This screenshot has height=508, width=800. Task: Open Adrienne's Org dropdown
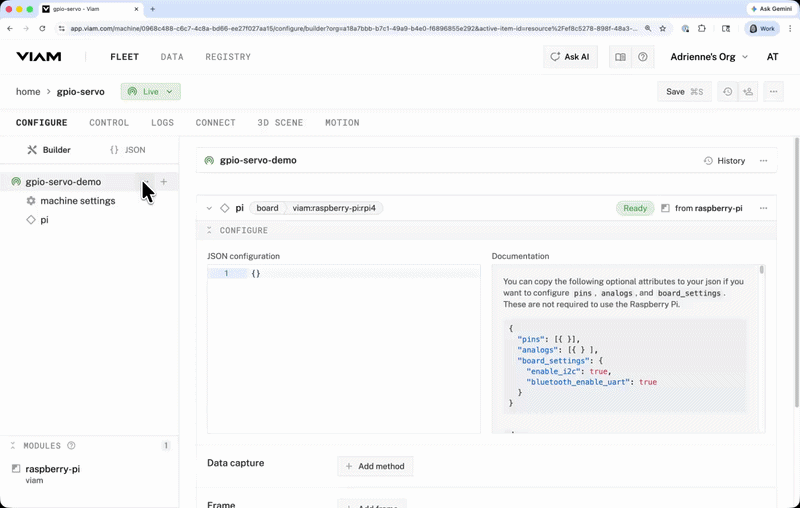click(709, 57)
